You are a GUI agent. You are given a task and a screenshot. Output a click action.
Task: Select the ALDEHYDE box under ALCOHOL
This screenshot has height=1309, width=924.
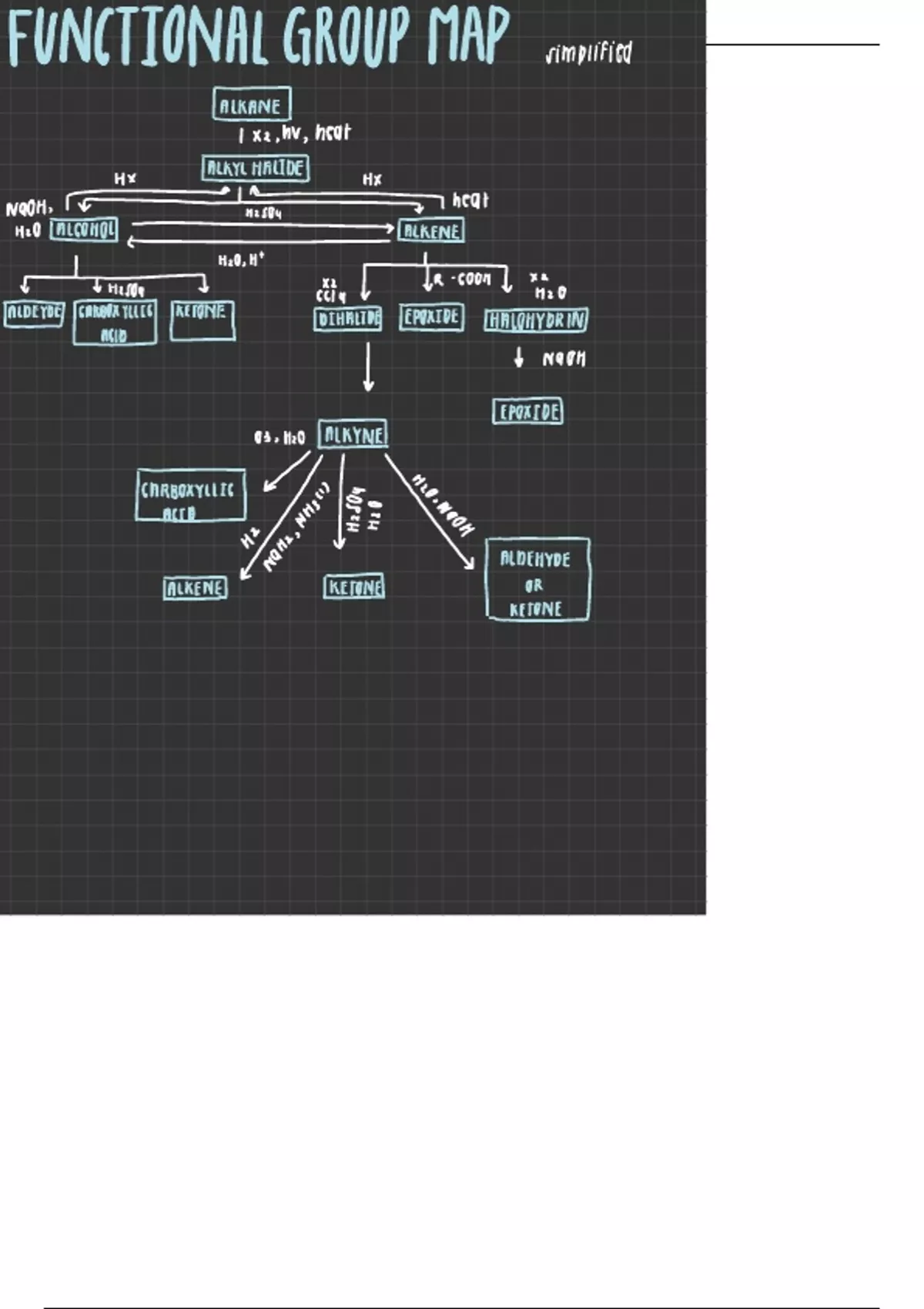click(x=34, y=313)
